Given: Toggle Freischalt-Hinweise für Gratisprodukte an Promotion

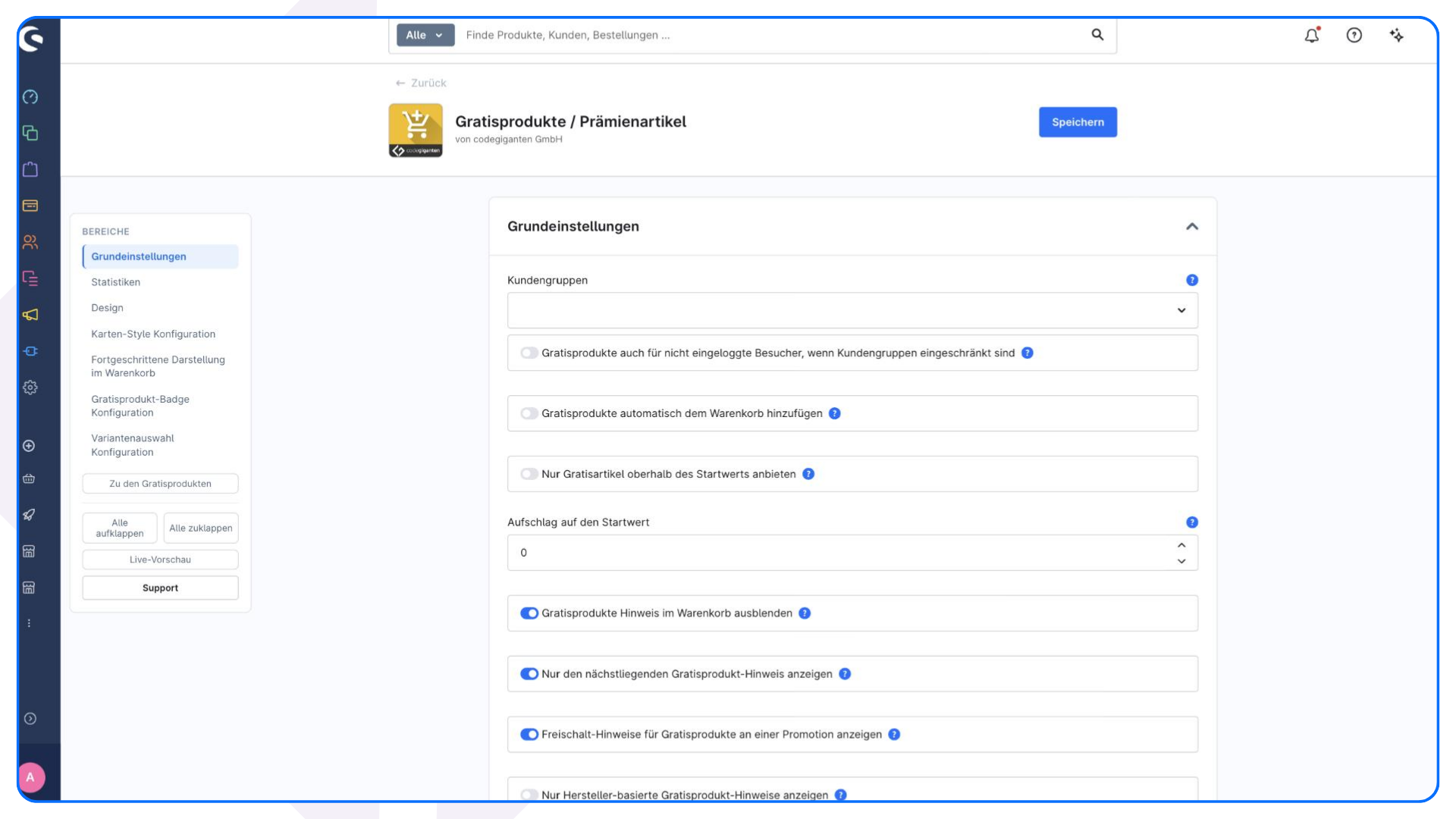Looking at the screenshot, I should click(x=529, y=735).
